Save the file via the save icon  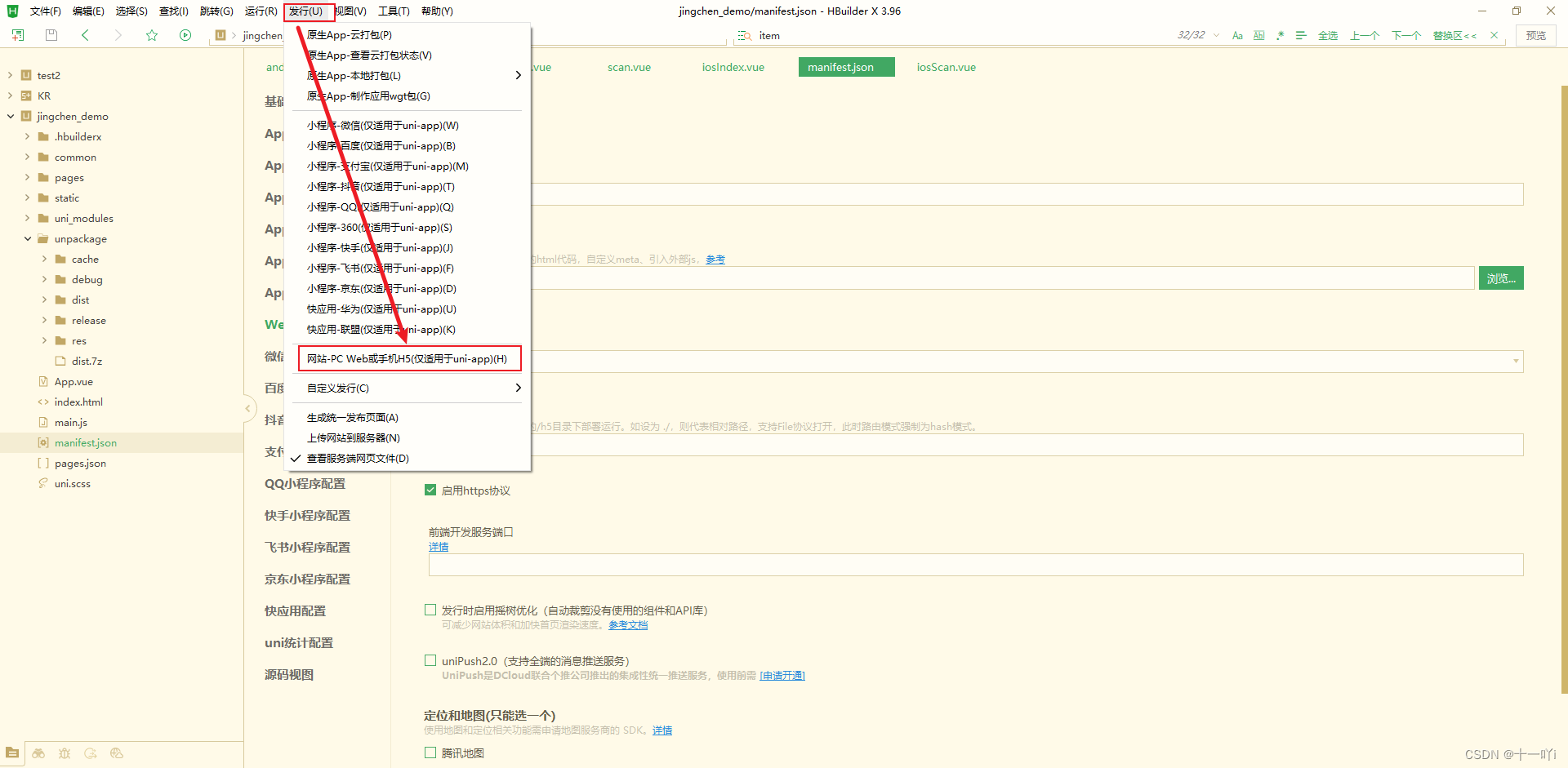point(51,35)
